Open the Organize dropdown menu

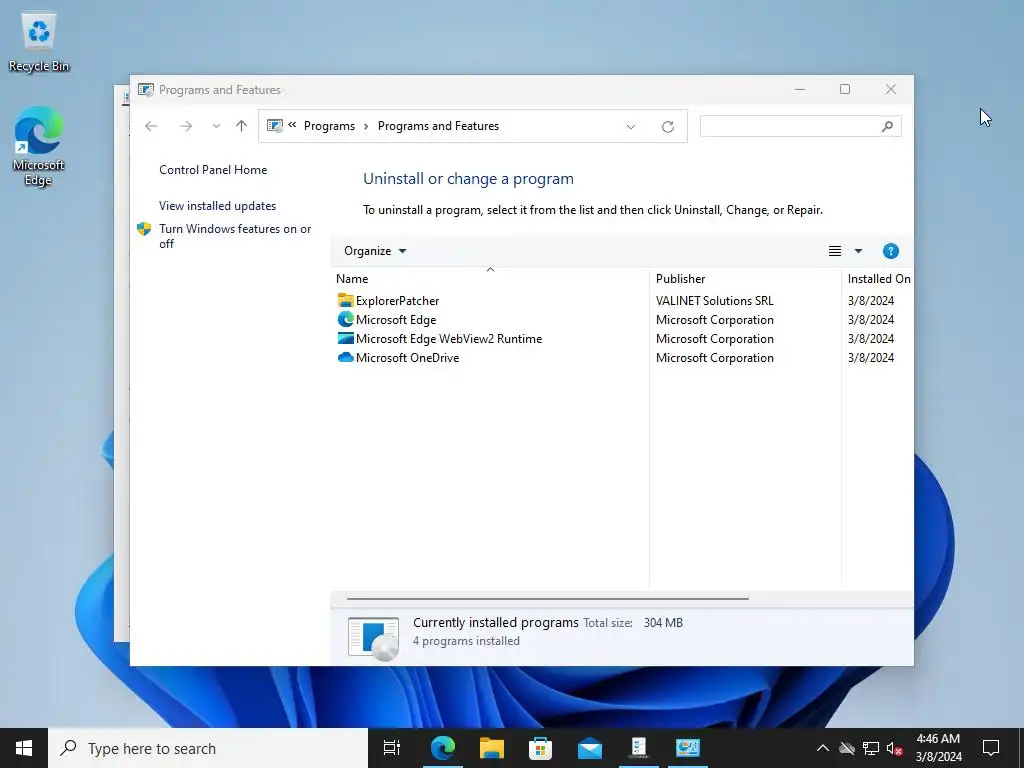point(375,251)
